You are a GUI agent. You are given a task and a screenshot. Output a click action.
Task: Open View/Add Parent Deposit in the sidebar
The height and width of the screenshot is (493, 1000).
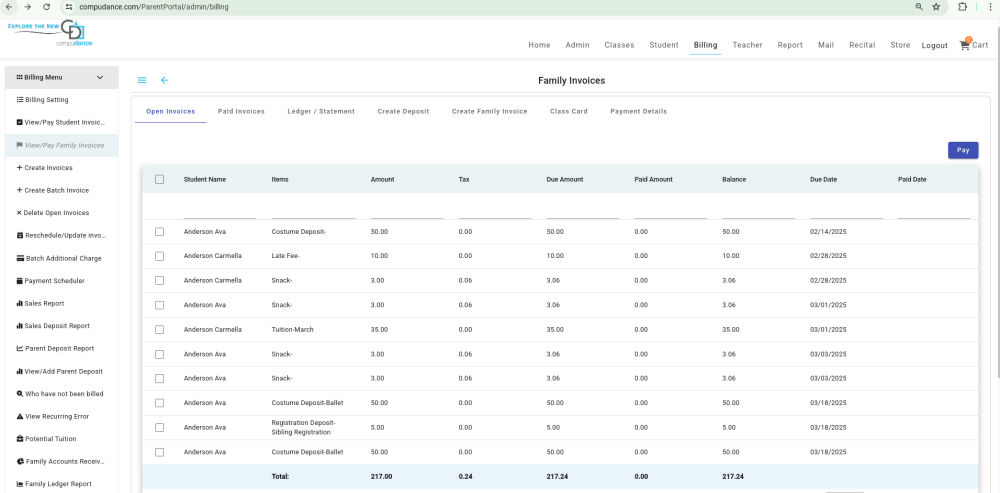tap(61, 371)
